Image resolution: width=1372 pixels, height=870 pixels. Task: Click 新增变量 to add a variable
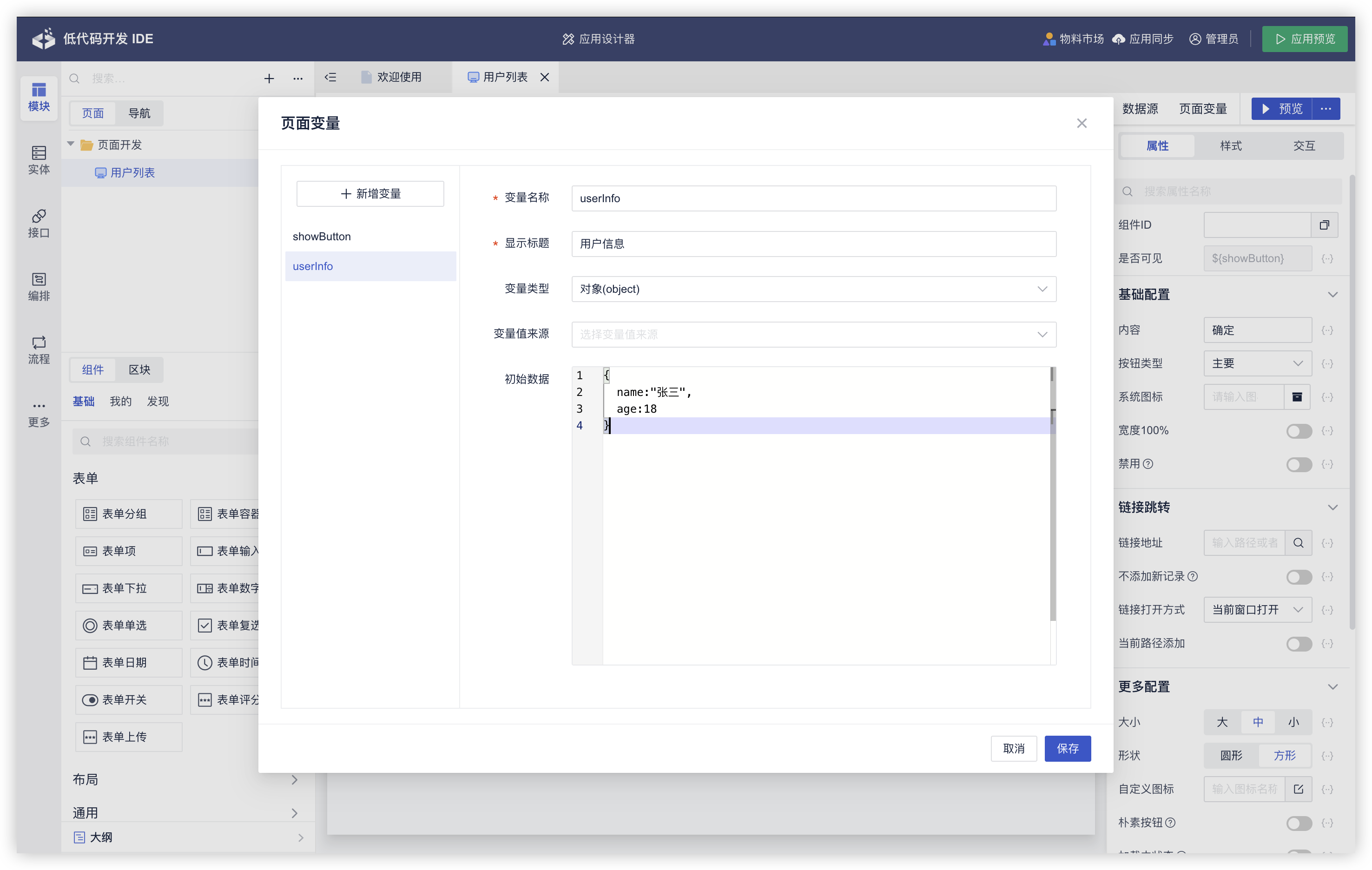(370, 194)
